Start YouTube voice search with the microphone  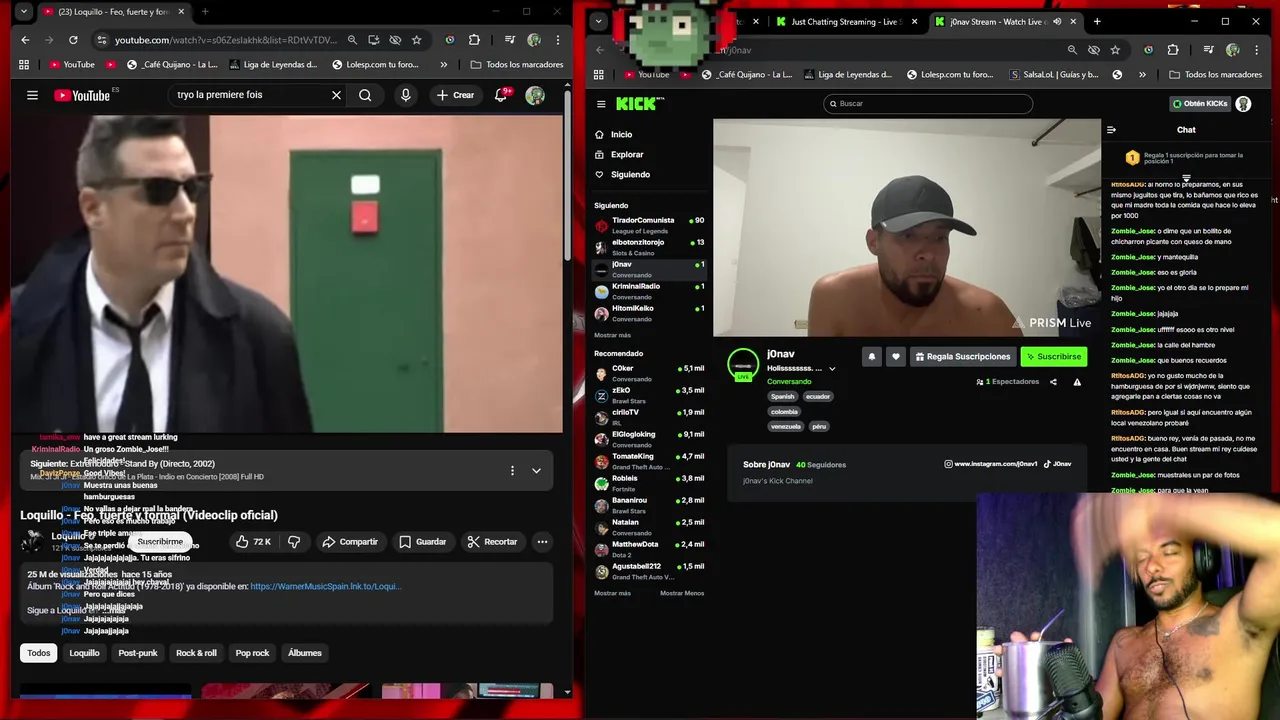pyautogui.click(x=405, y=95)
